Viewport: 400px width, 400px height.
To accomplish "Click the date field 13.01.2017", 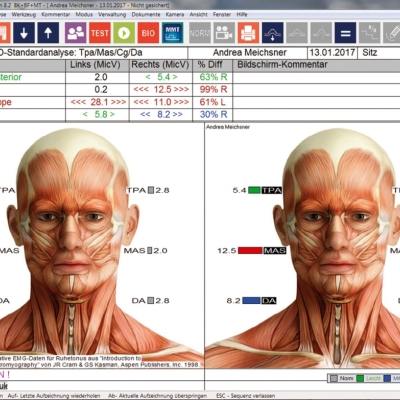I will pyautogui.click(x=332, y=53).
